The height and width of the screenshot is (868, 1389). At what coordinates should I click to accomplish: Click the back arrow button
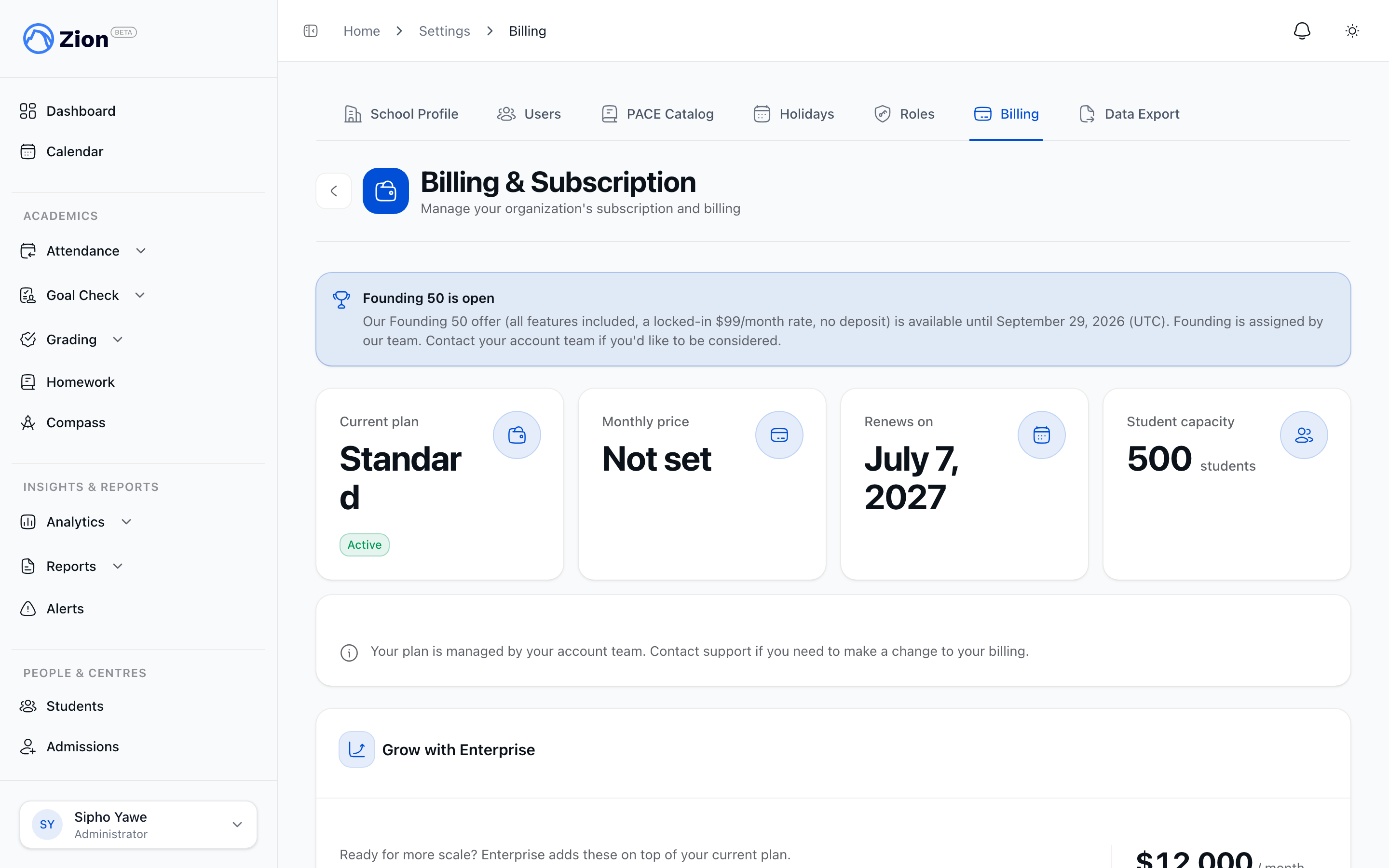tap(333, 191)
